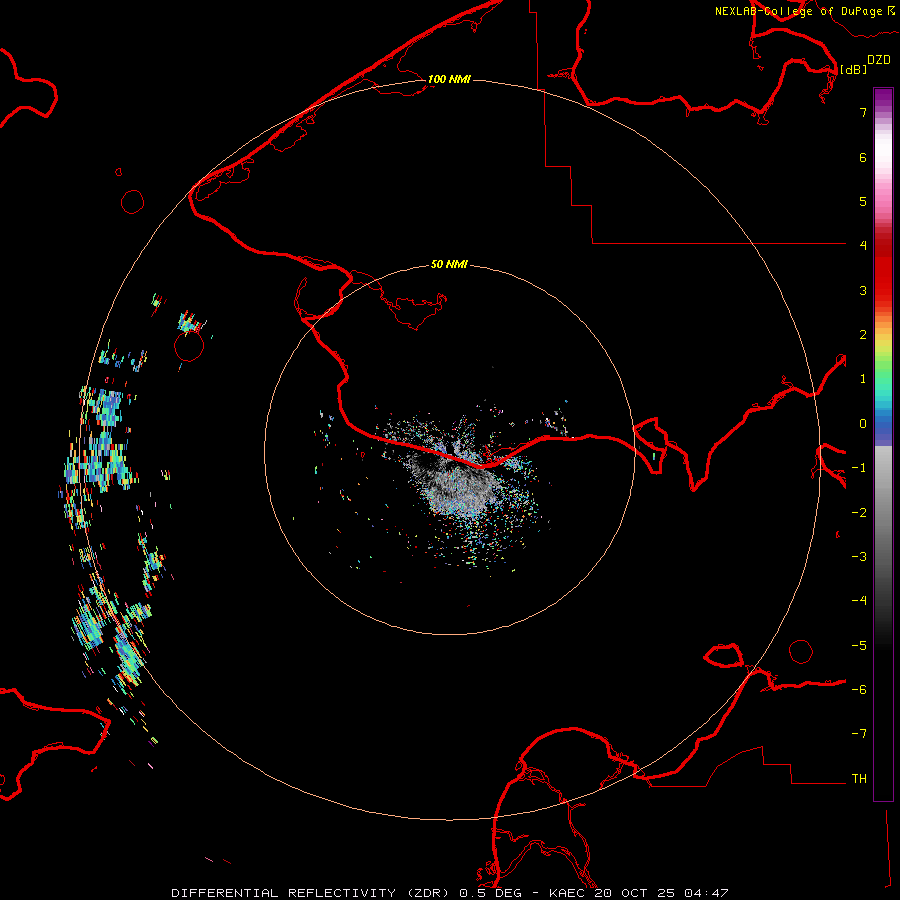
Task: Click the '0' value on the colorbar scale
Action: (863, 424)
